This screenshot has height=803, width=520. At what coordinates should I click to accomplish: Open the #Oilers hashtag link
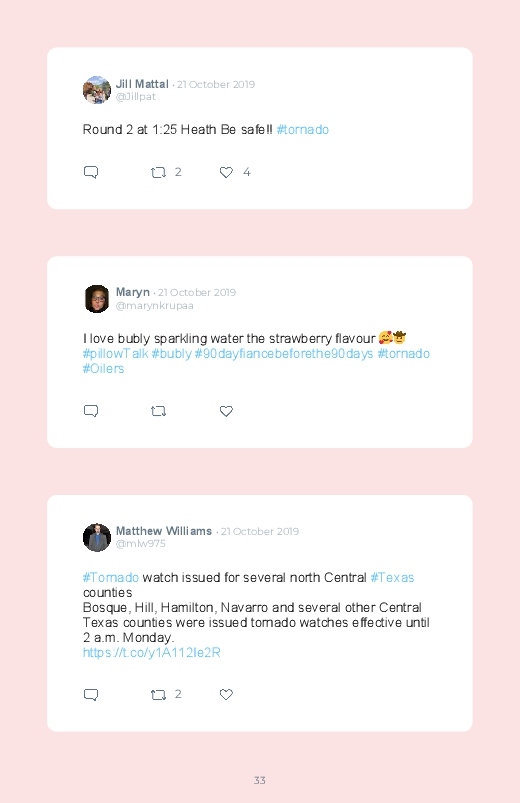coord(103,369)
